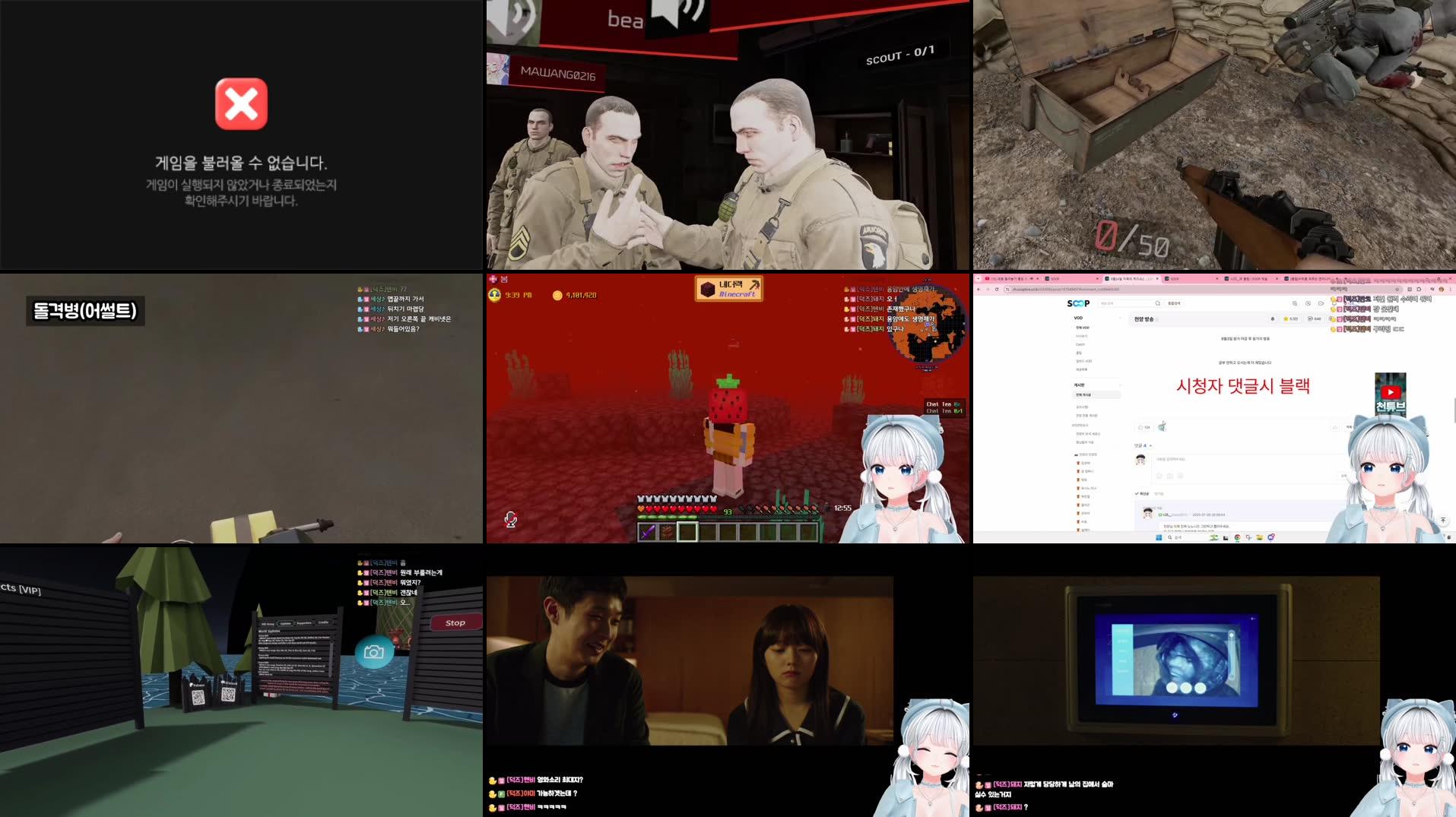Click the 천튜브 YouTube thumbnail
1456x817 pixels.
1390,394
